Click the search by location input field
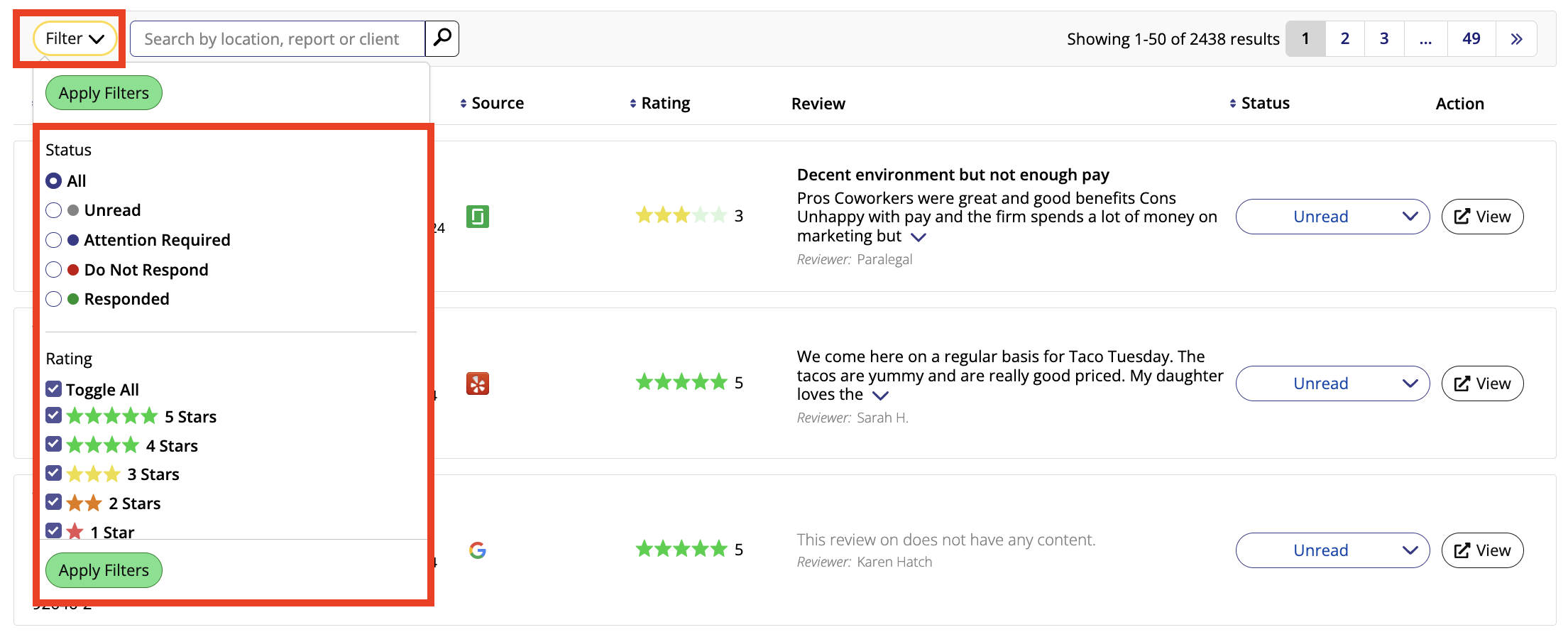 [278, 39]
